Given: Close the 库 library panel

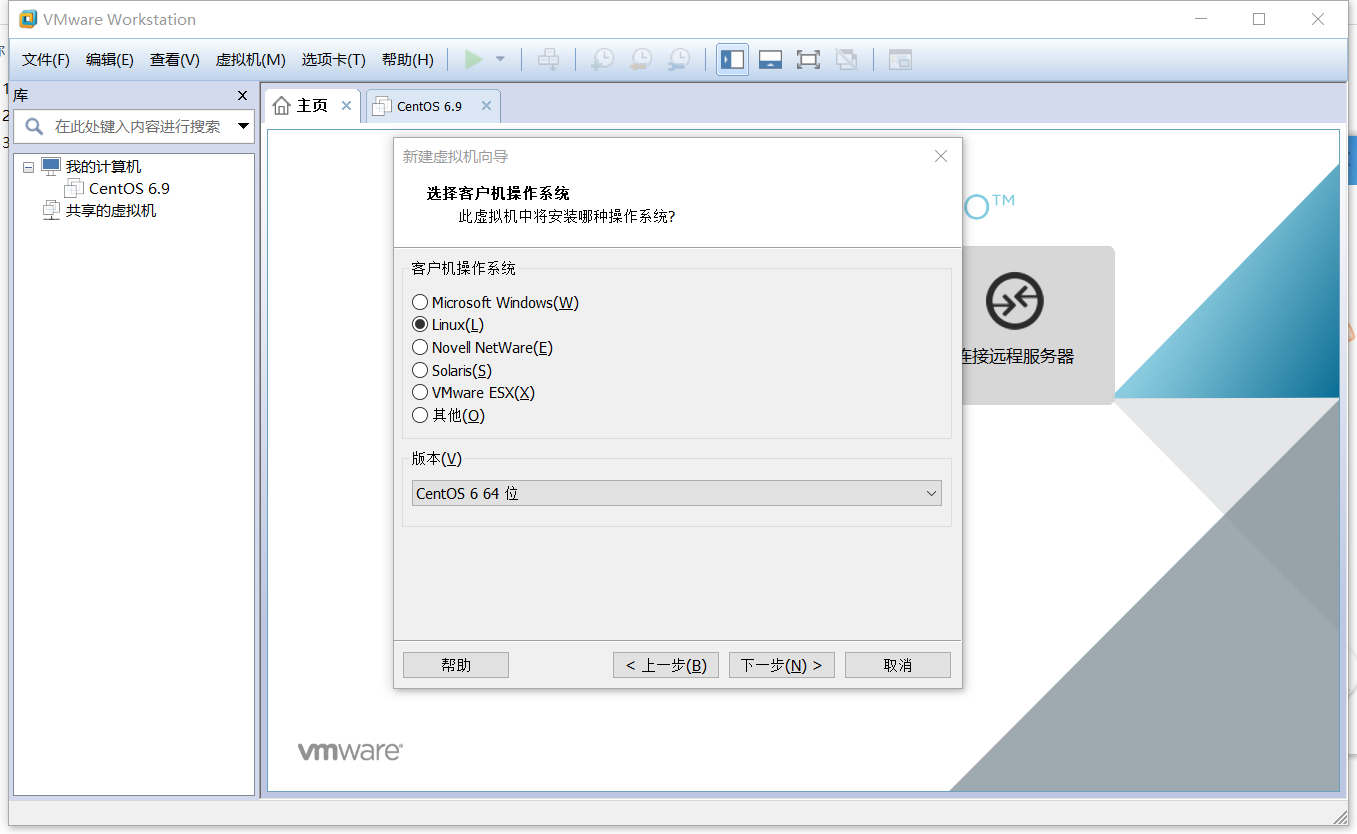Looking at the screenshot, I should (242, 96).
